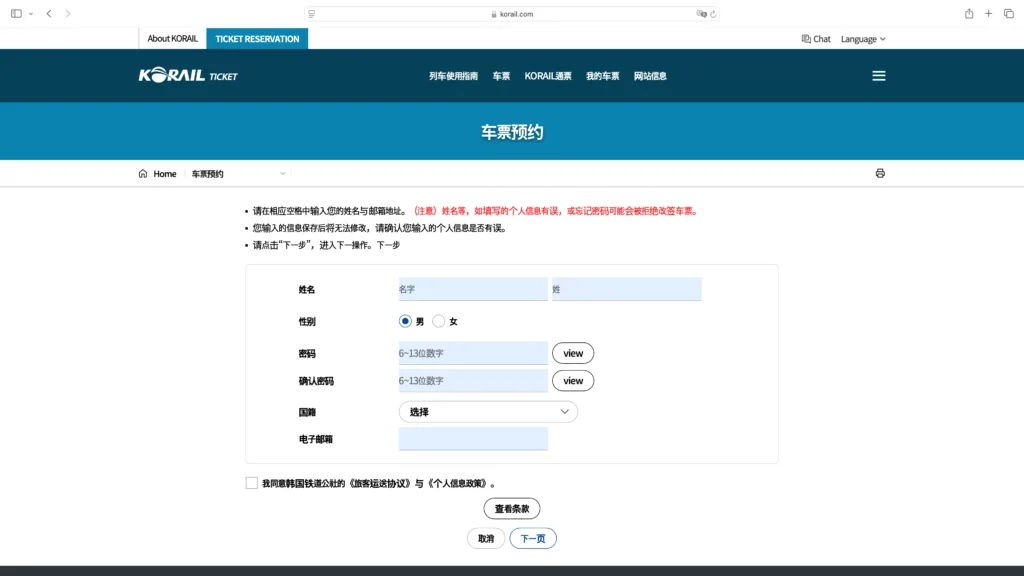Image resolution: width=1024 pixels, height=576 pixels.
Task: Expand the Language dropdown
Action: pyautogui.click(x=863, y=39)
